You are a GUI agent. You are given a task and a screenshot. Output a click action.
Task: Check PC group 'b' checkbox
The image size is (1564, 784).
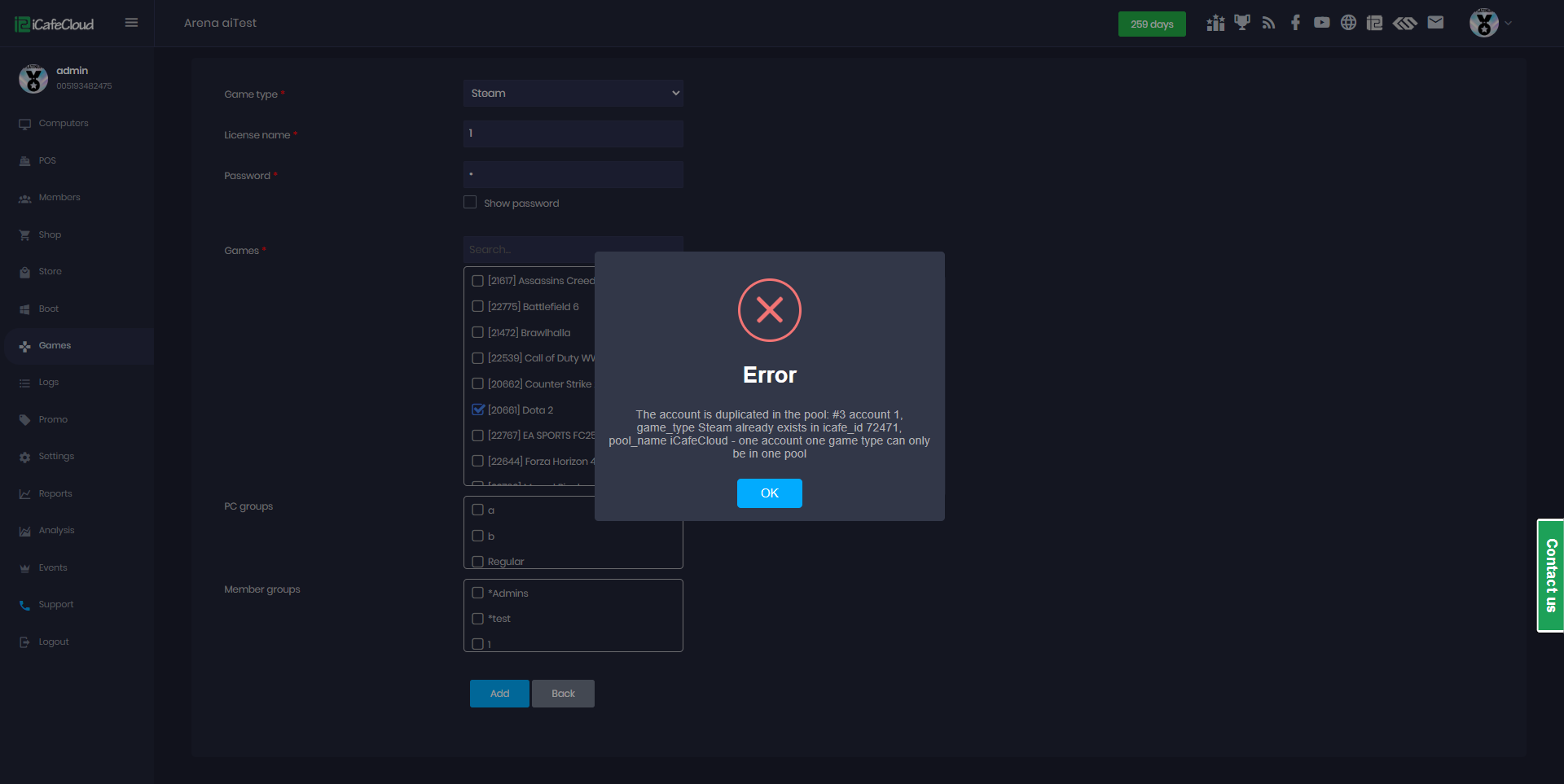[x=478, y=536]
